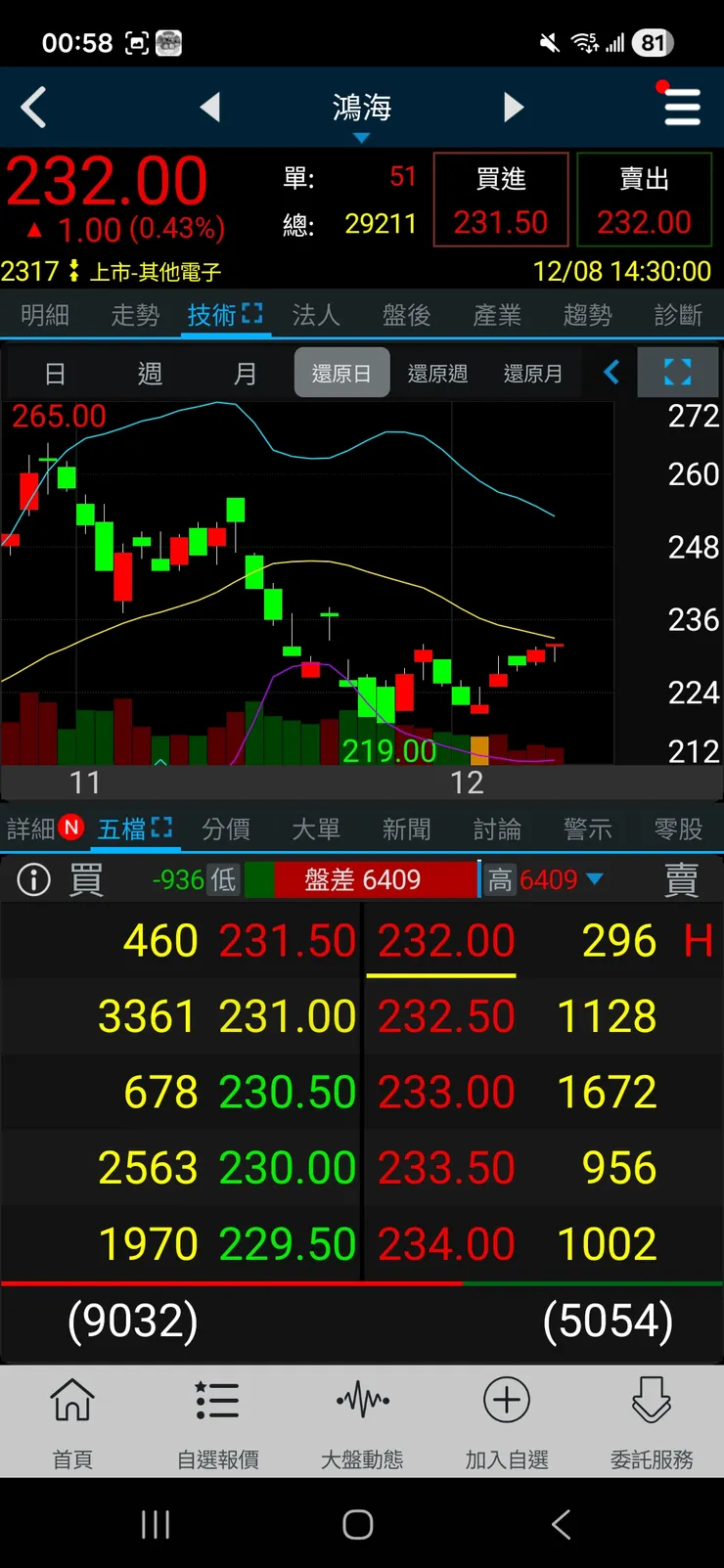Screen dimensions: 724x1568
Task: Open the 詳細 tab with N badge
Action: (x=44, y=829)
